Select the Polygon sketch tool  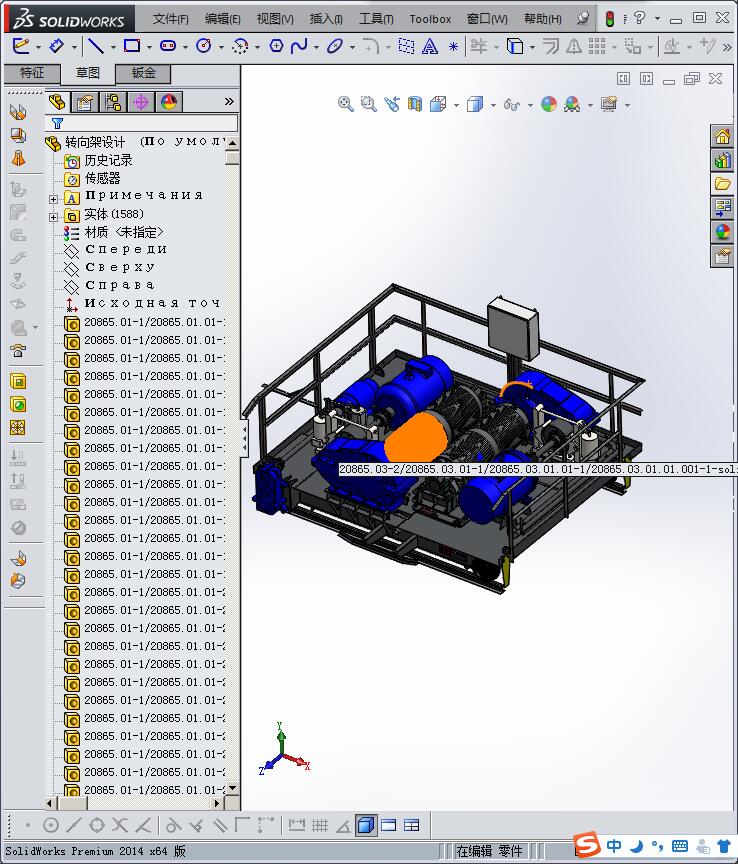click(x=276, y=46)
